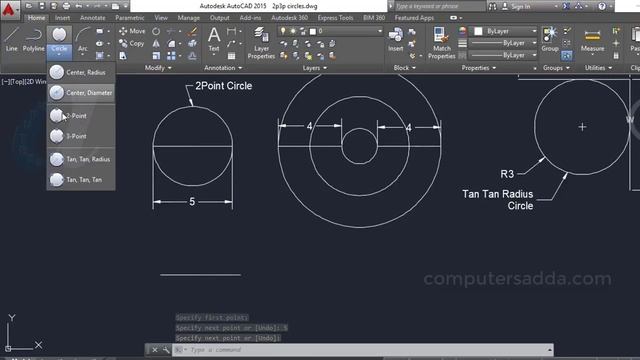Screen dimensions: 640x360
Task: Select the multiline Text tool
Action: 214,39
